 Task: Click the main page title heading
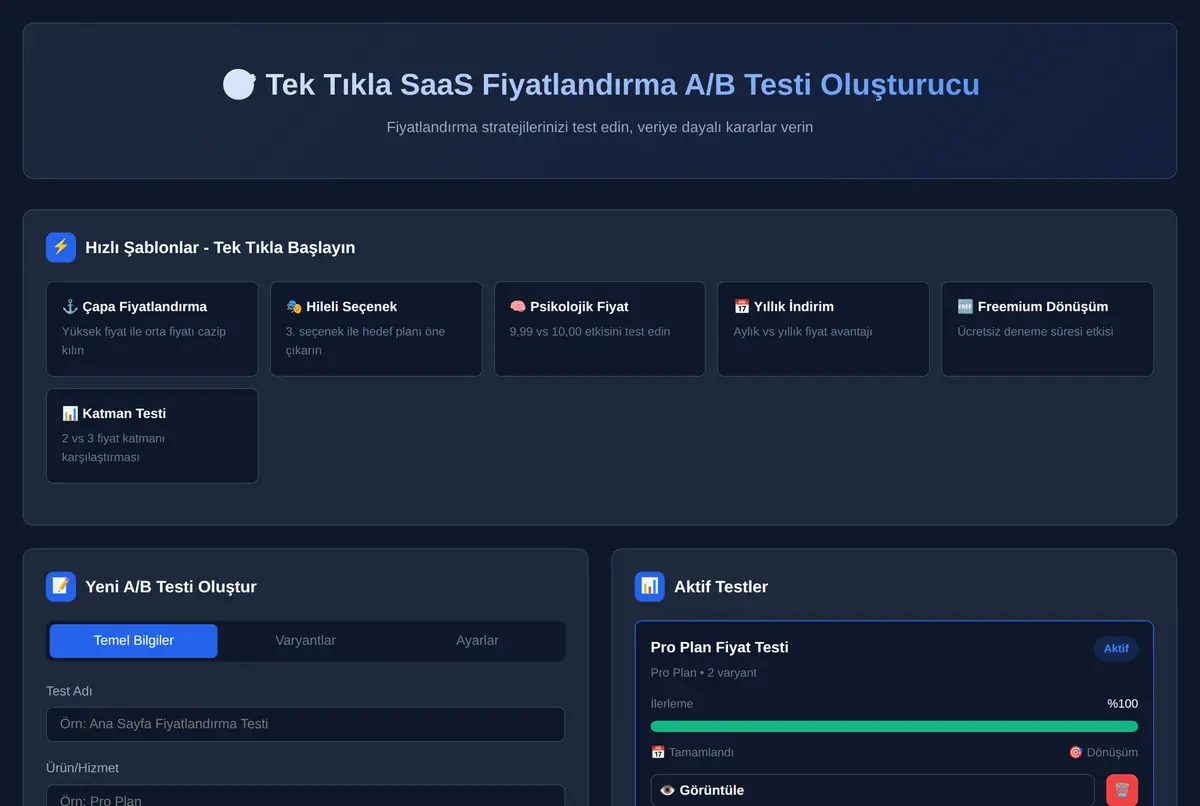pos(600,85)
